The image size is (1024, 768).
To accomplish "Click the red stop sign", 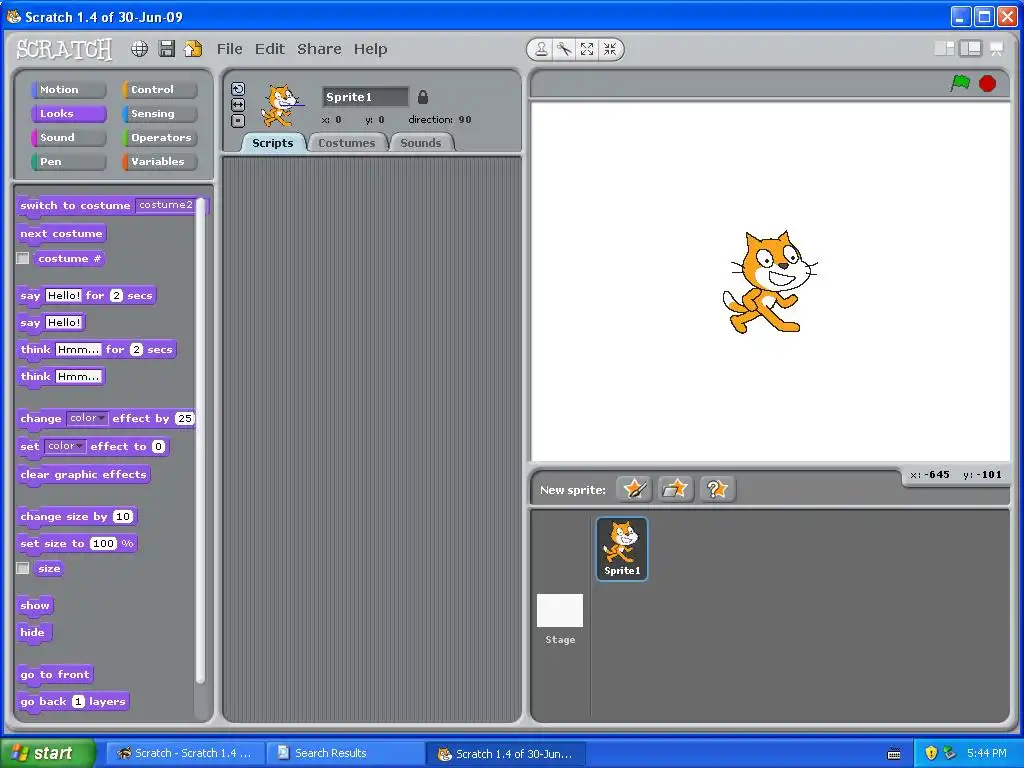I will pos(987,84).
